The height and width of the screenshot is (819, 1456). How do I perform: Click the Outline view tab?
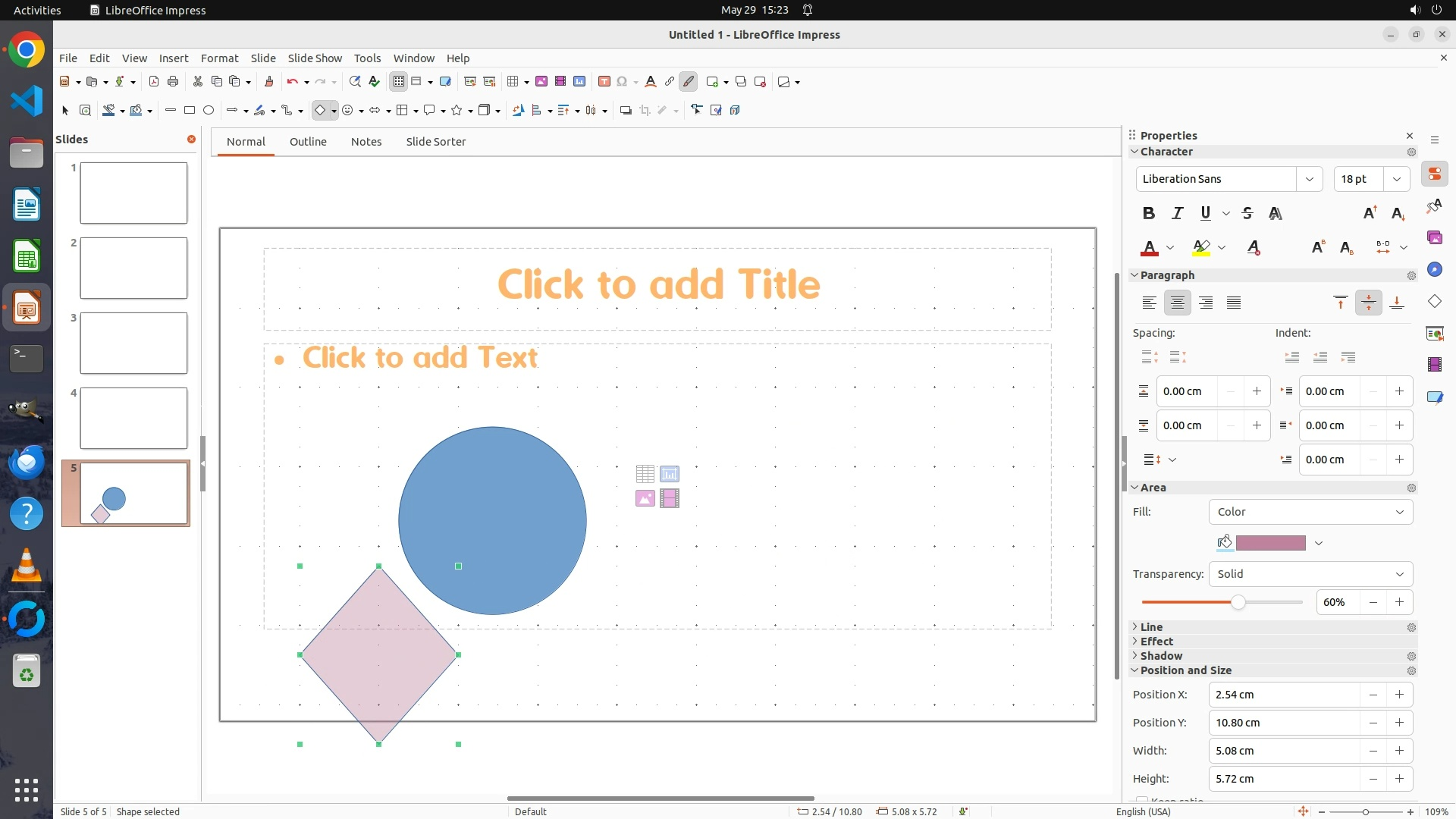(x=308, y=142)
